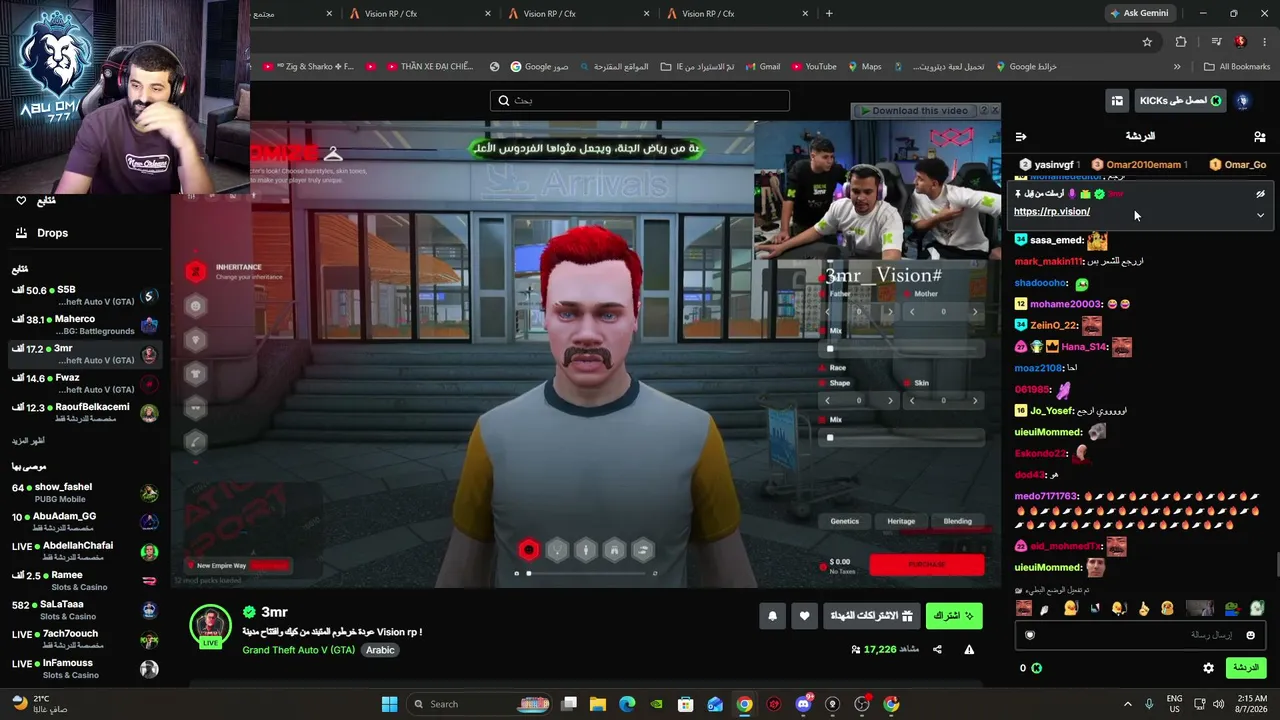Click the get KICKs button
The width and height of the screenshot is (1280, 720).
pos(1180,101)
